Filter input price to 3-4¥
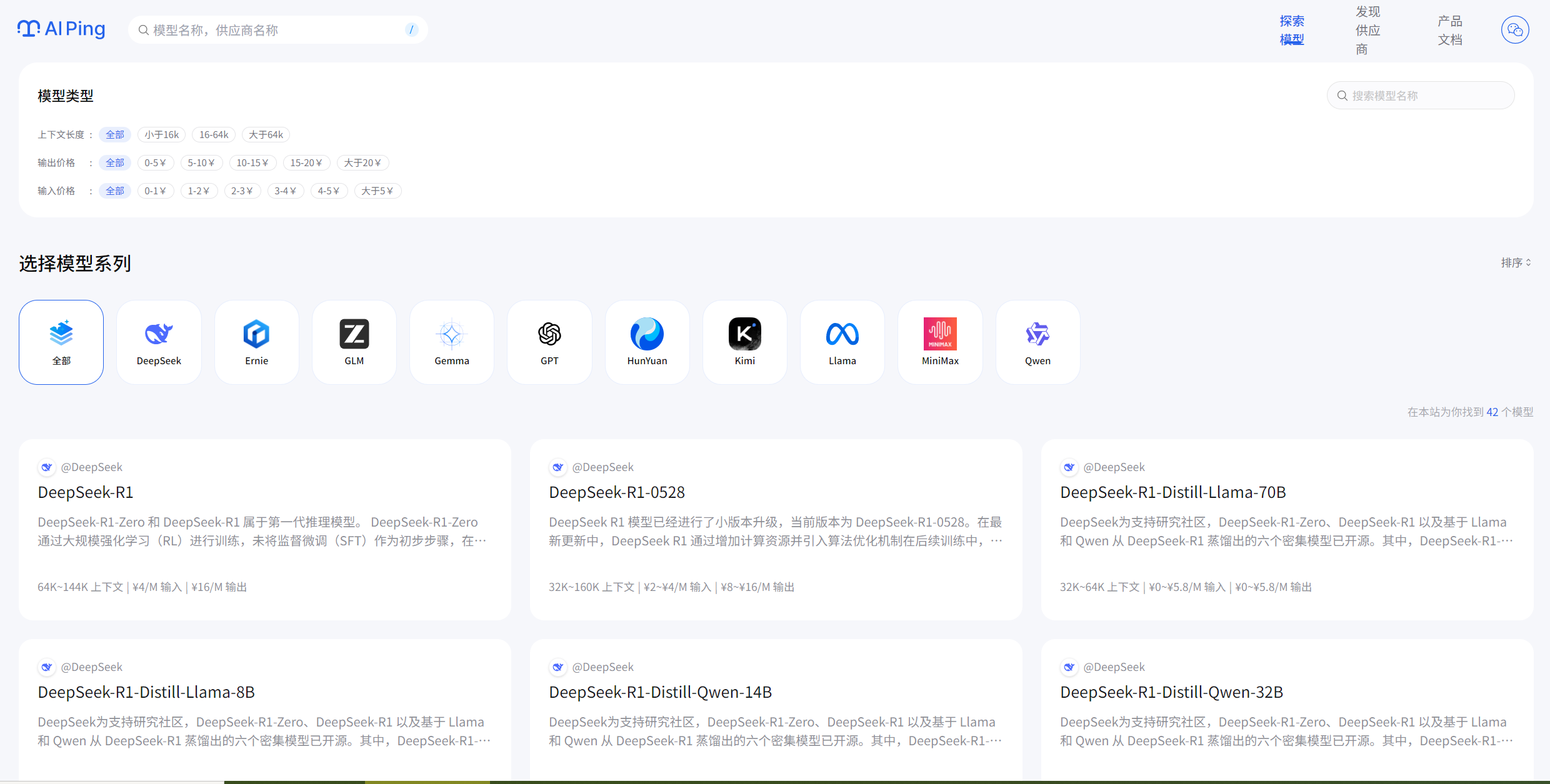This screenshot has height=784, width=1550. pos(286,191)
